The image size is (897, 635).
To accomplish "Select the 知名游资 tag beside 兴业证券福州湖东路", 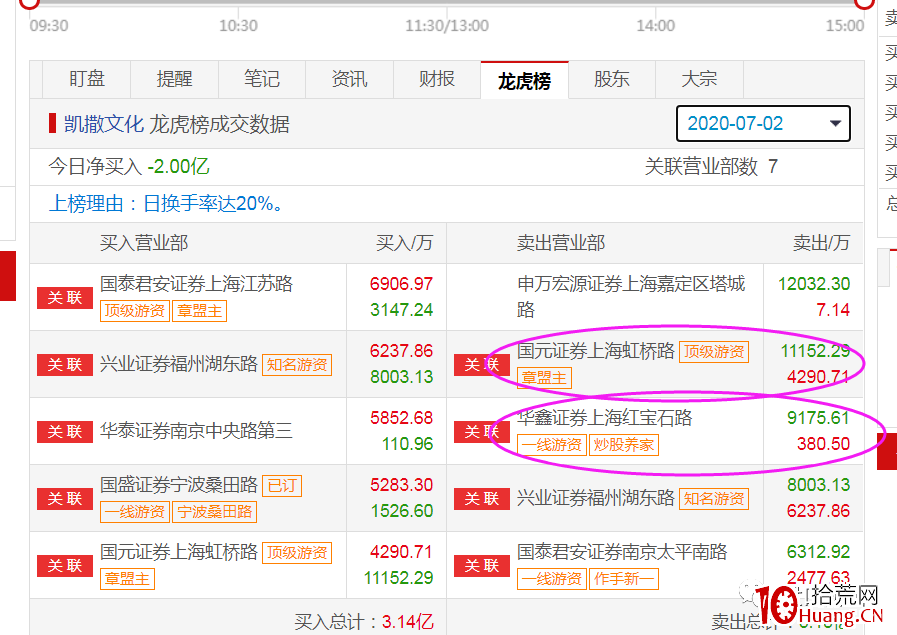I will pyautogui.click(x=297, y=366).
